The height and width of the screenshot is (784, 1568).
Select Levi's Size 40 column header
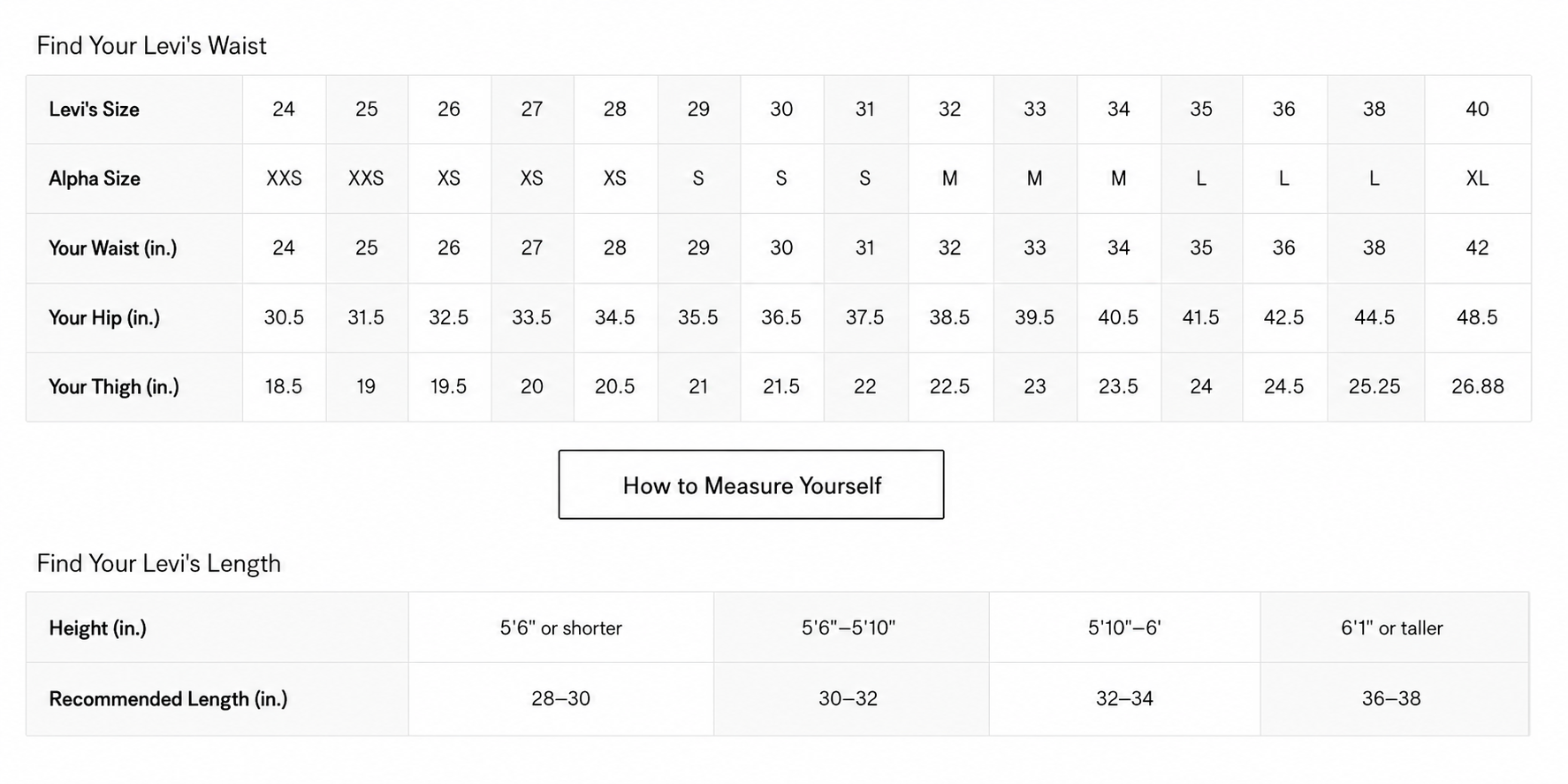pos(1477,109)
